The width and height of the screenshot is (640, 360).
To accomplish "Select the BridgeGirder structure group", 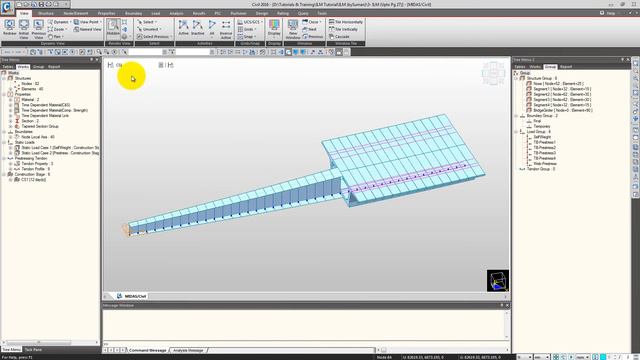I will [x=562, y=110].
